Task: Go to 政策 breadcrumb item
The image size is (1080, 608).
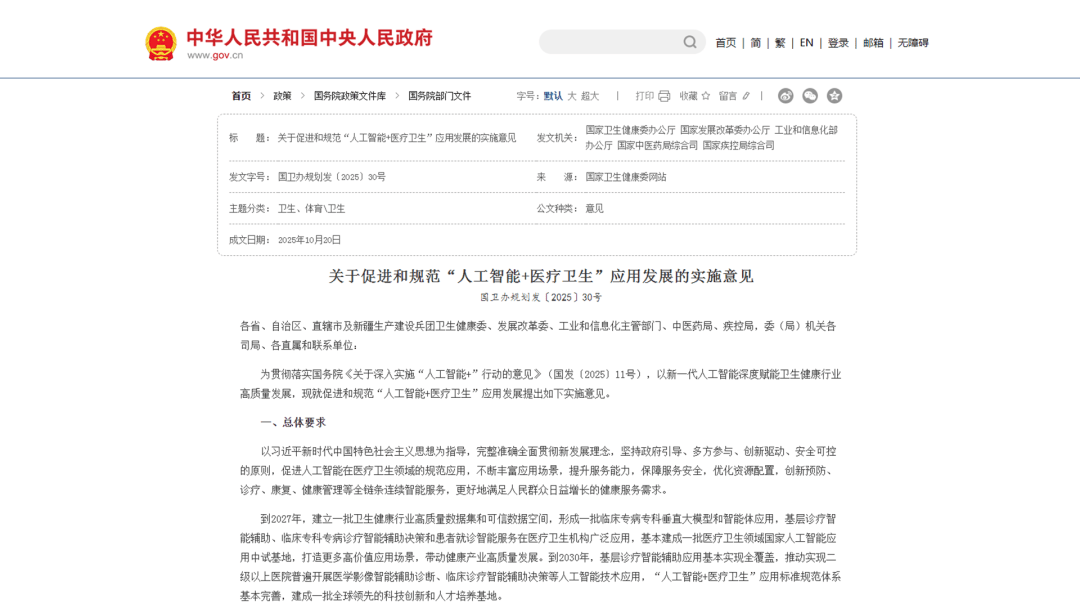Action: pos(282,96)
